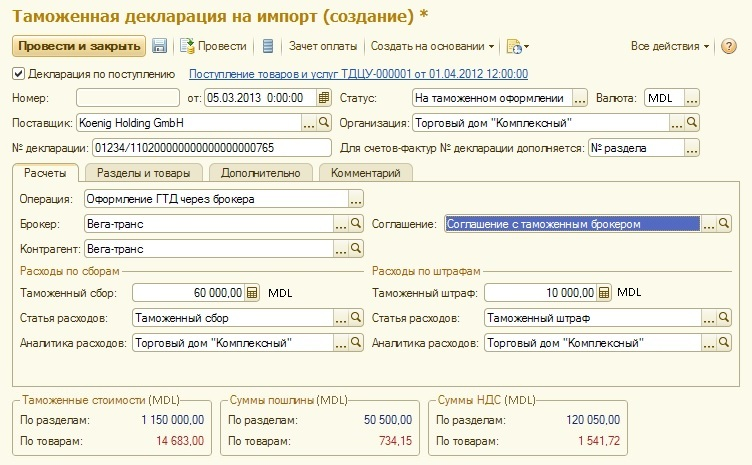Open the Поступление товаров и услуг ТДЦУ-000001 link
This screenshot has width=752, height=465.
click(x=359, y=73)
